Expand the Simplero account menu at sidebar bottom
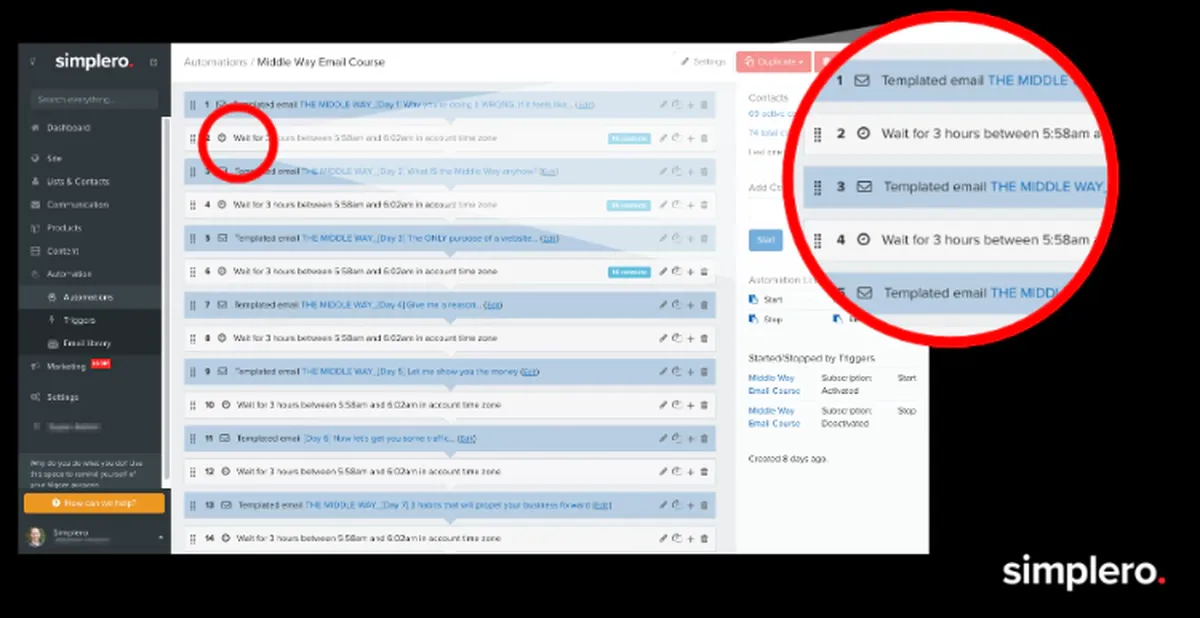 (160, 536)
